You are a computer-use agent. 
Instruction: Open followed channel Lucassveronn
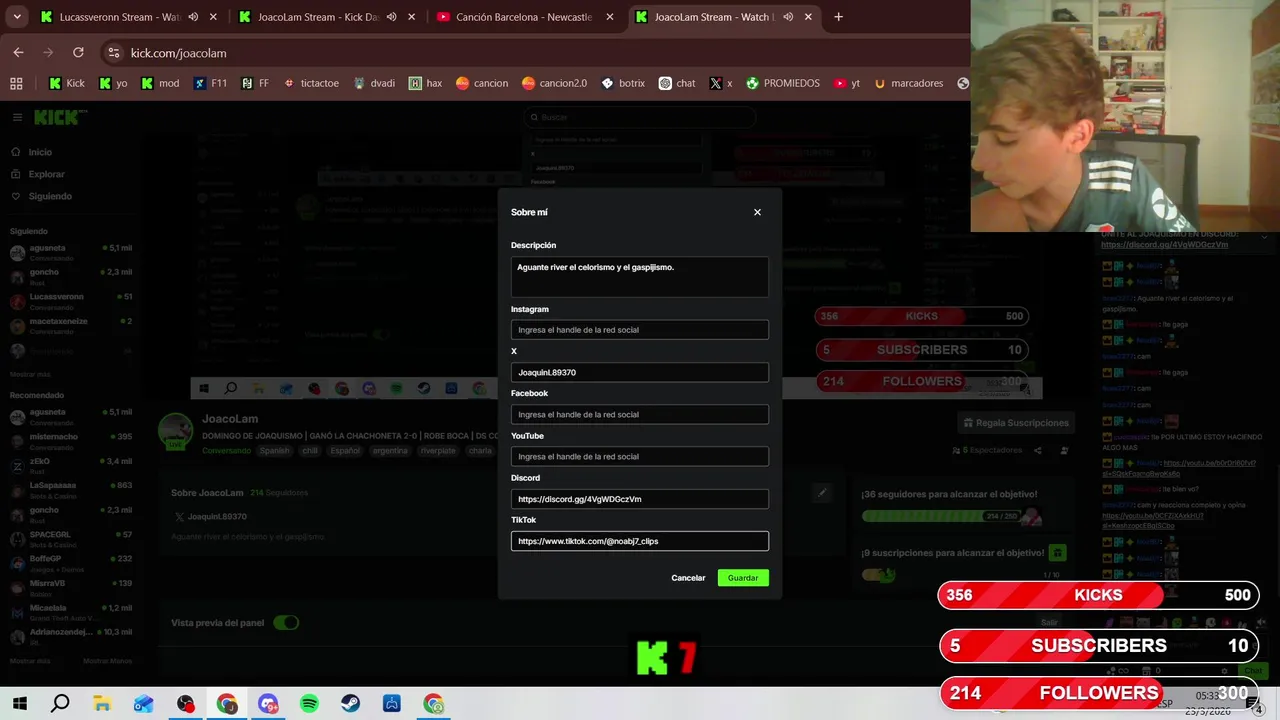tap(70, 301)
